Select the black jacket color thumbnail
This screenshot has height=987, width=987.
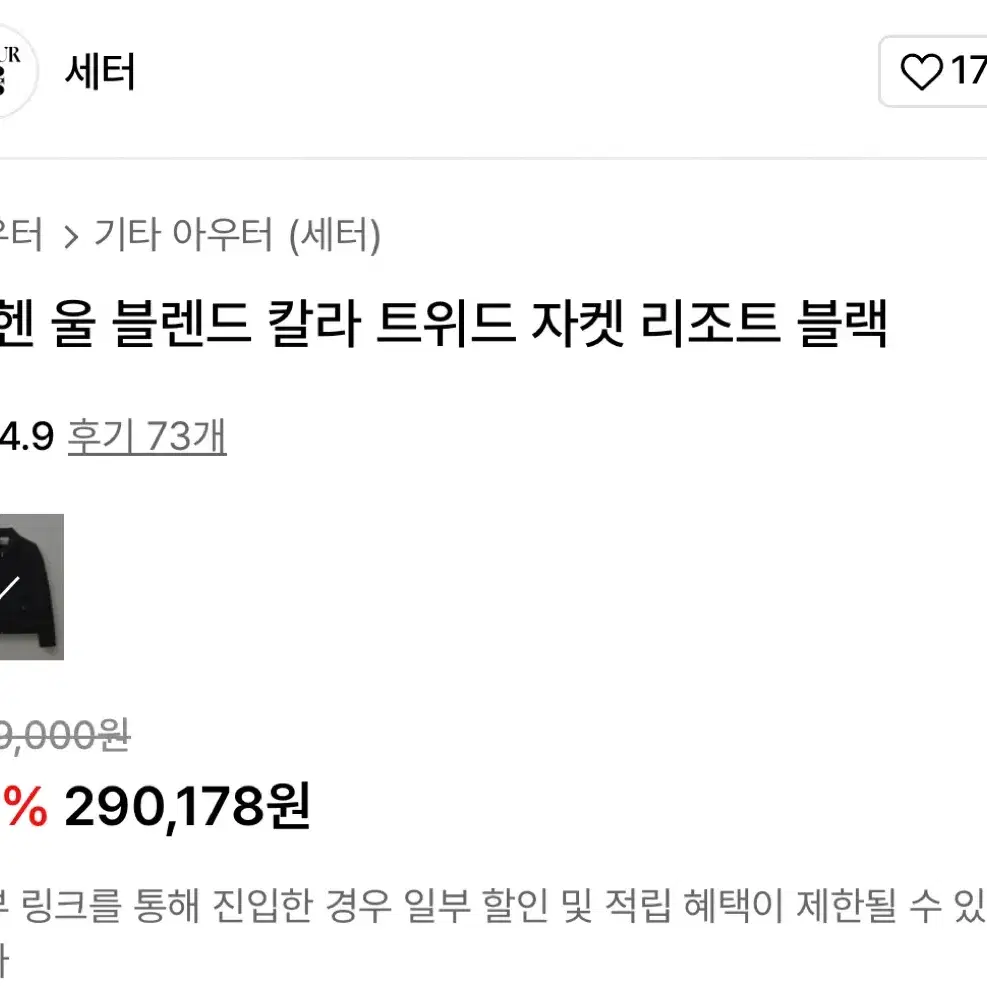coord(31,587)
